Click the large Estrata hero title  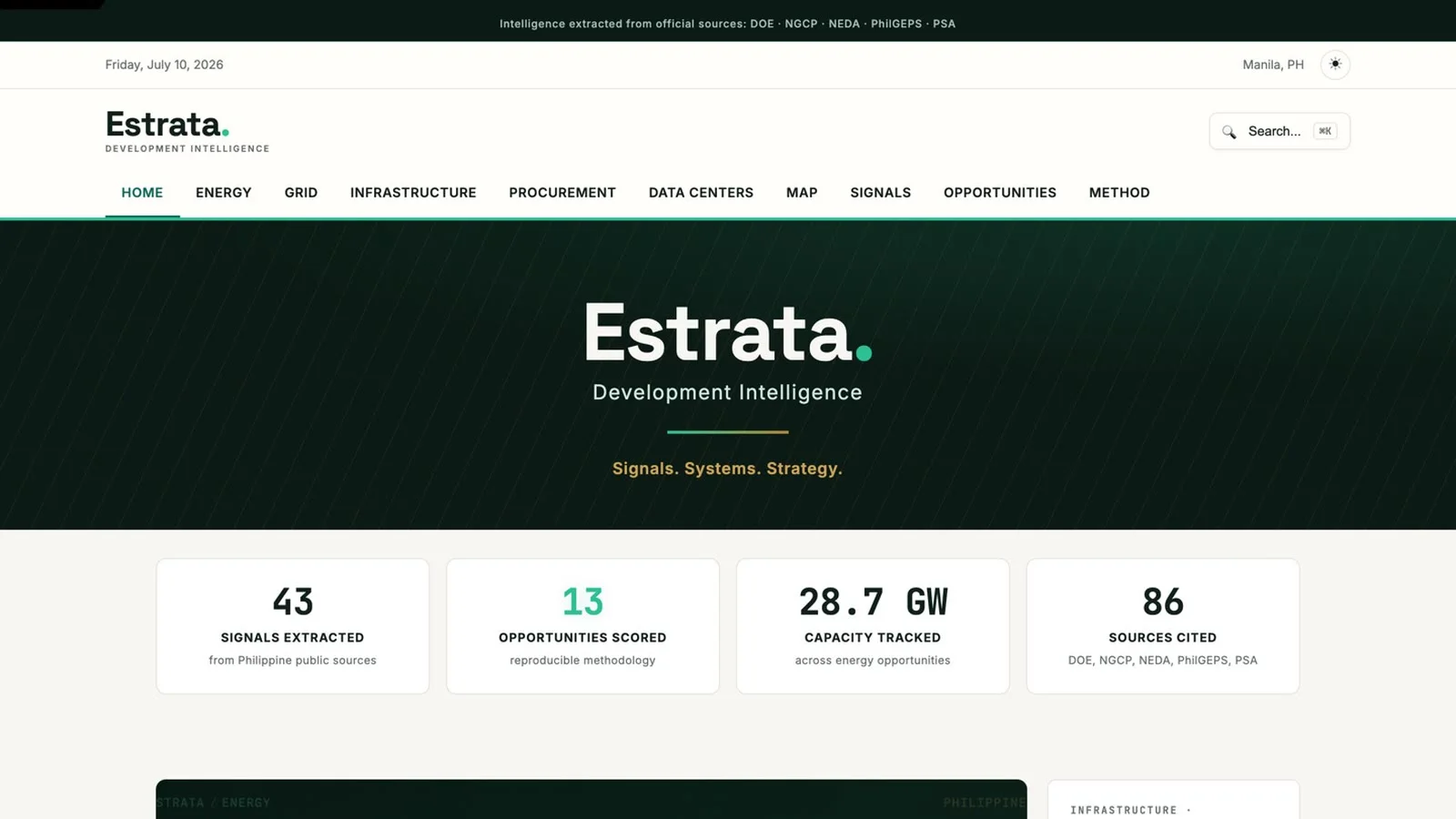[x=727, y=333]
